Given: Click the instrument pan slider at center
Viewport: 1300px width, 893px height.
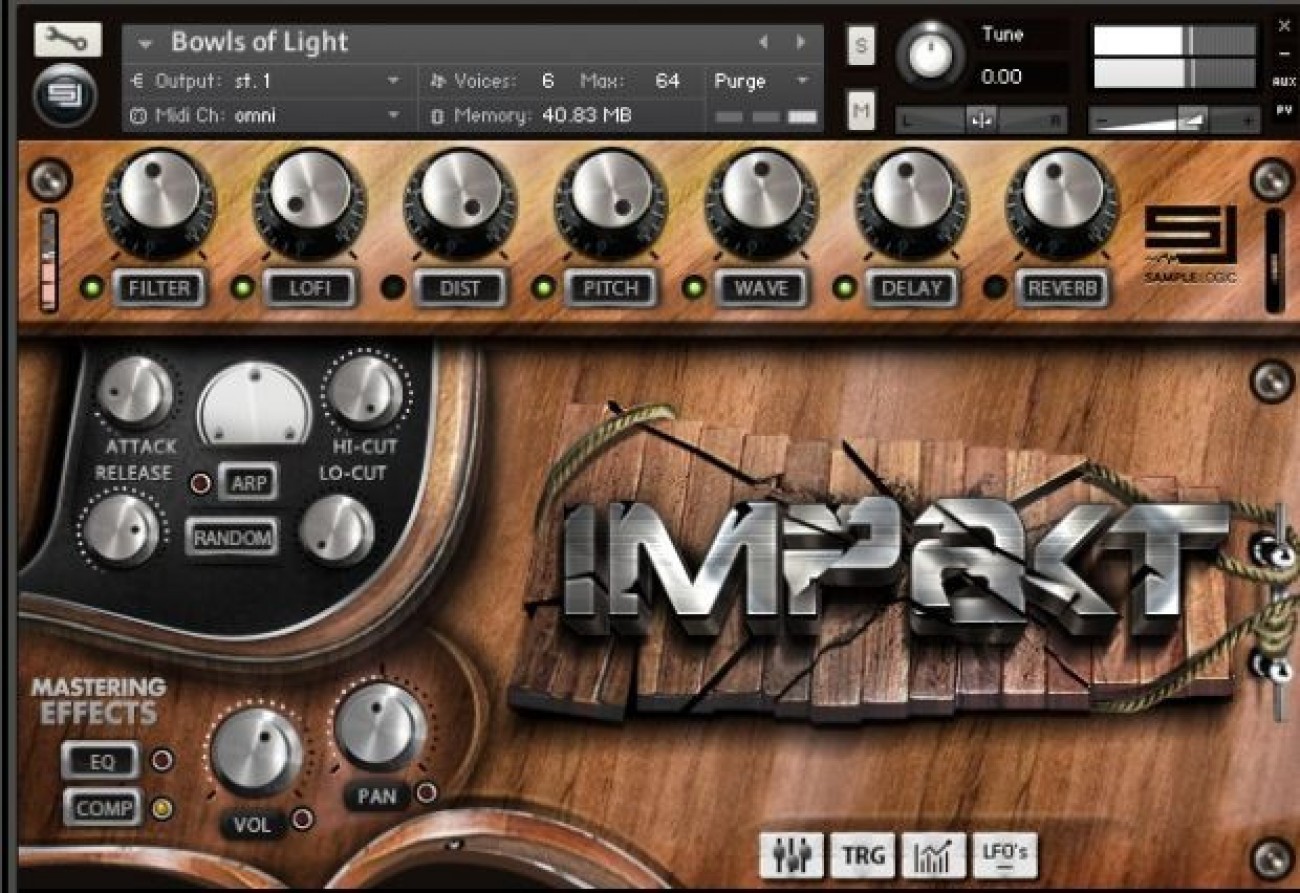Looking at the screenshot, I should tap(980, 120).
